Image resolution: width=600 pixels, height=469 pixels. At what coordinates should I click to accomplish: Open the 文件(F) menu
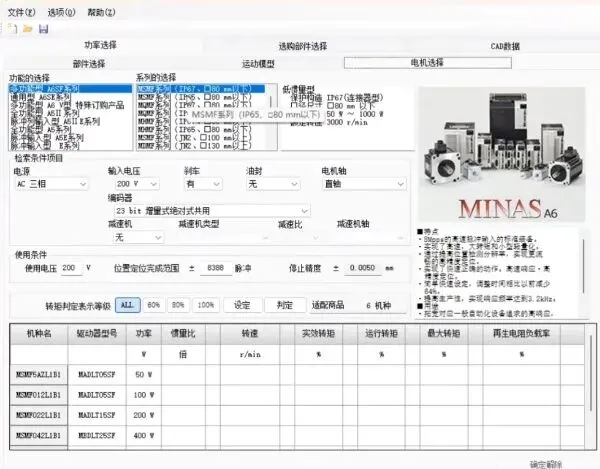[x=21, y=13]
